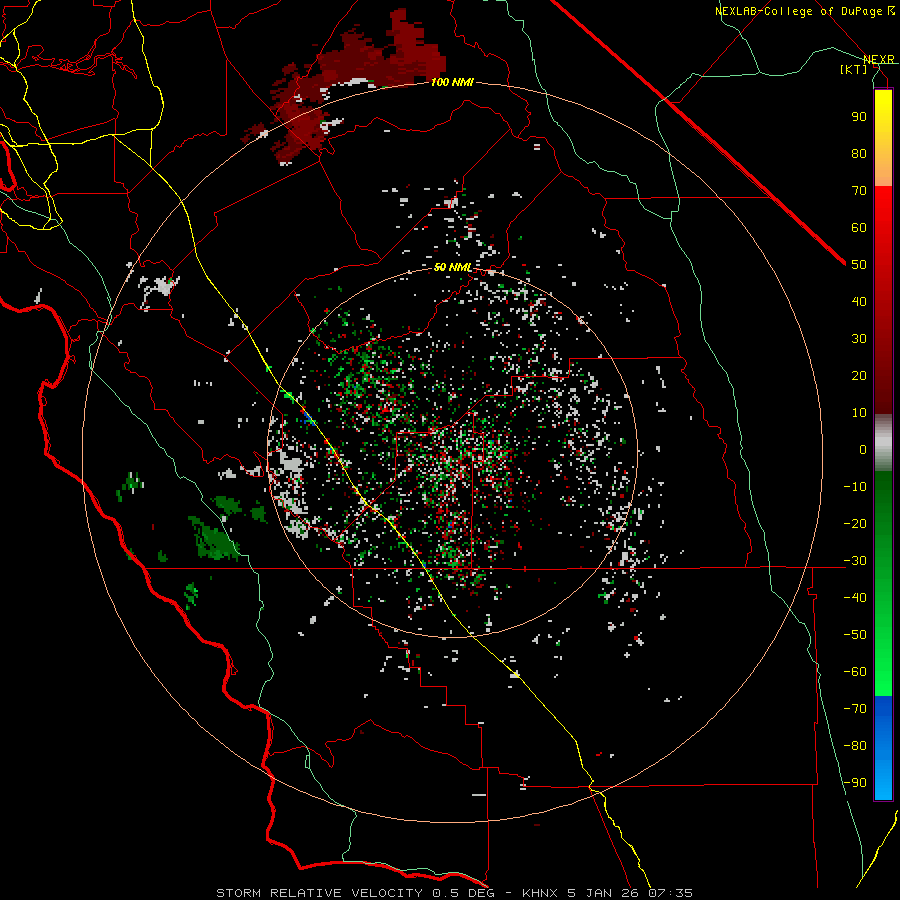Click the -70 knot label on velocity scale
This screenshot has width=900, height=900.
coord(855,709)
